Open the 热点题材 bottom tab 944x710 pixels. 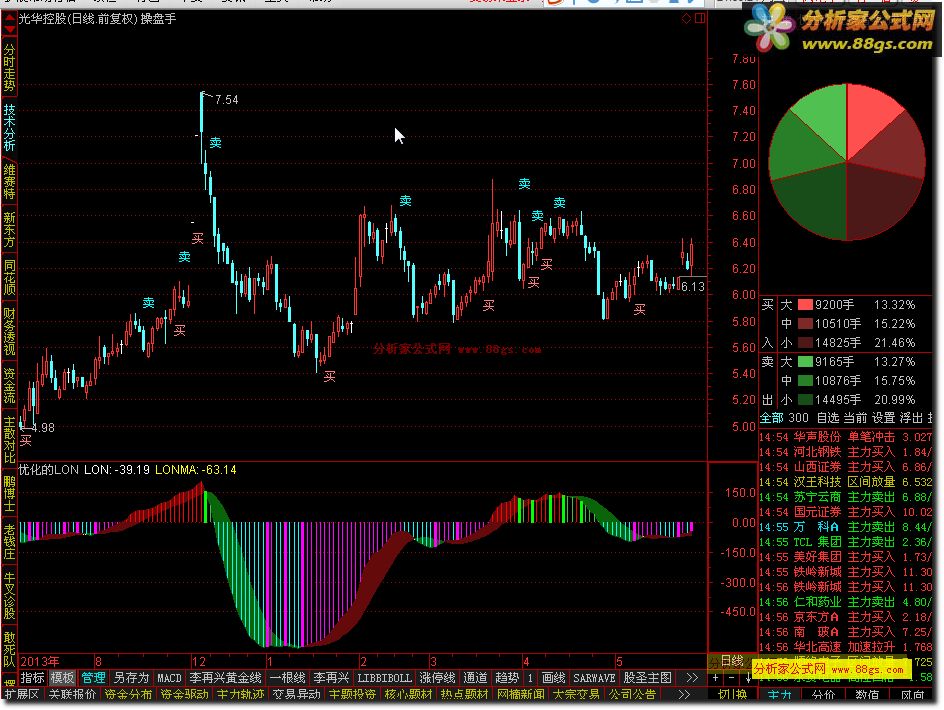click(x=464, y=694)
